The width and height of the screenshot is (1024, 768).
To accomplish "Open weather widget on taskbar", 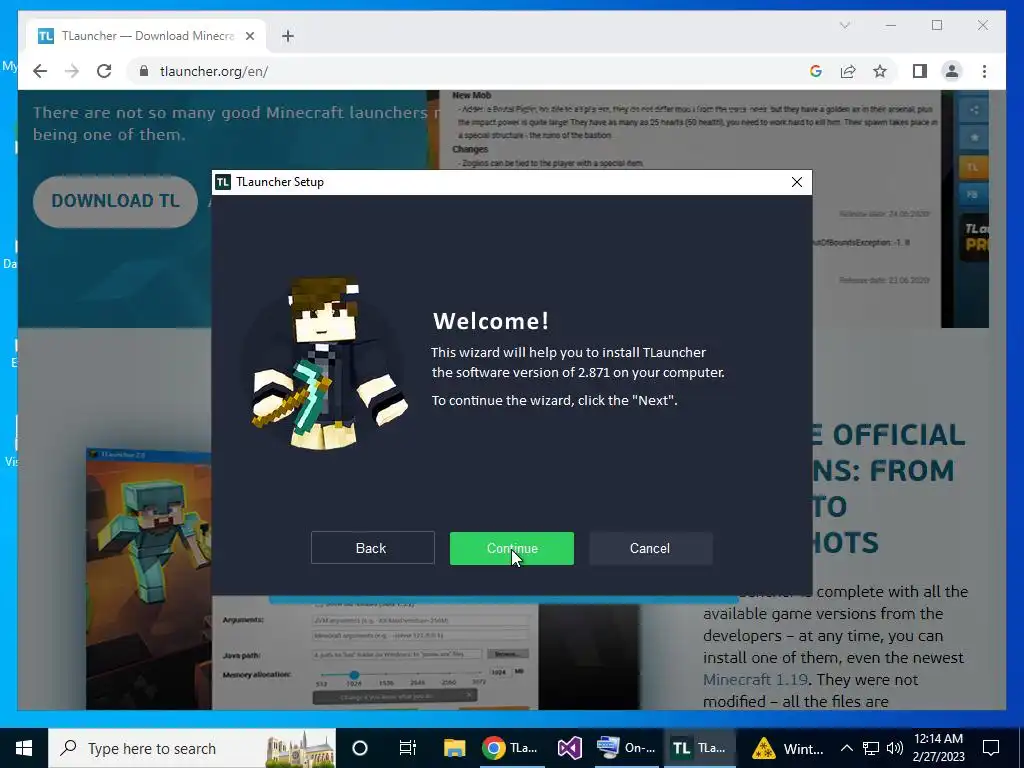I will tap(788, 748).
